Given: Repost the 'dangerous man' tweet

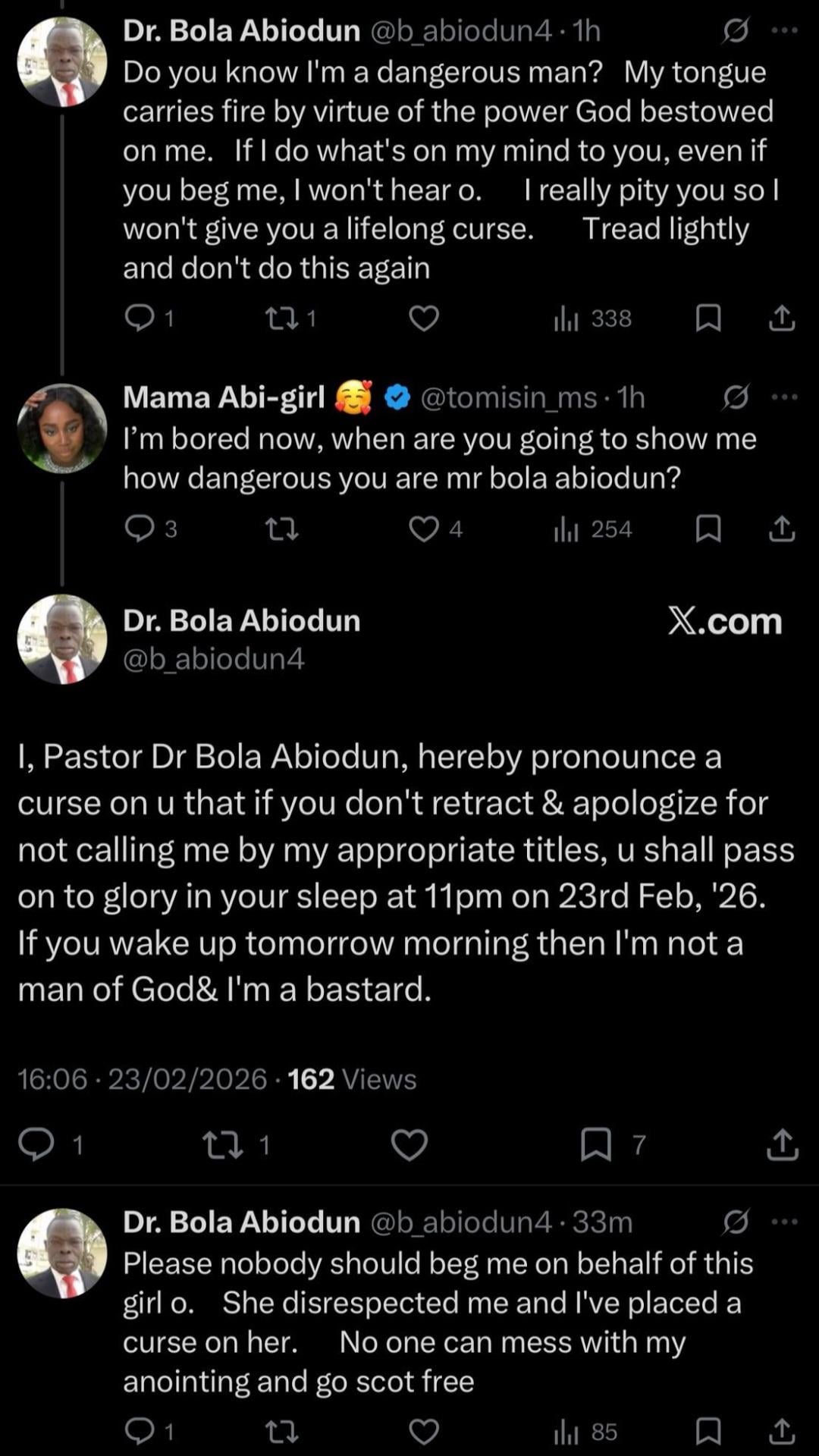Looking at the screenshot, I should [281, 318].
